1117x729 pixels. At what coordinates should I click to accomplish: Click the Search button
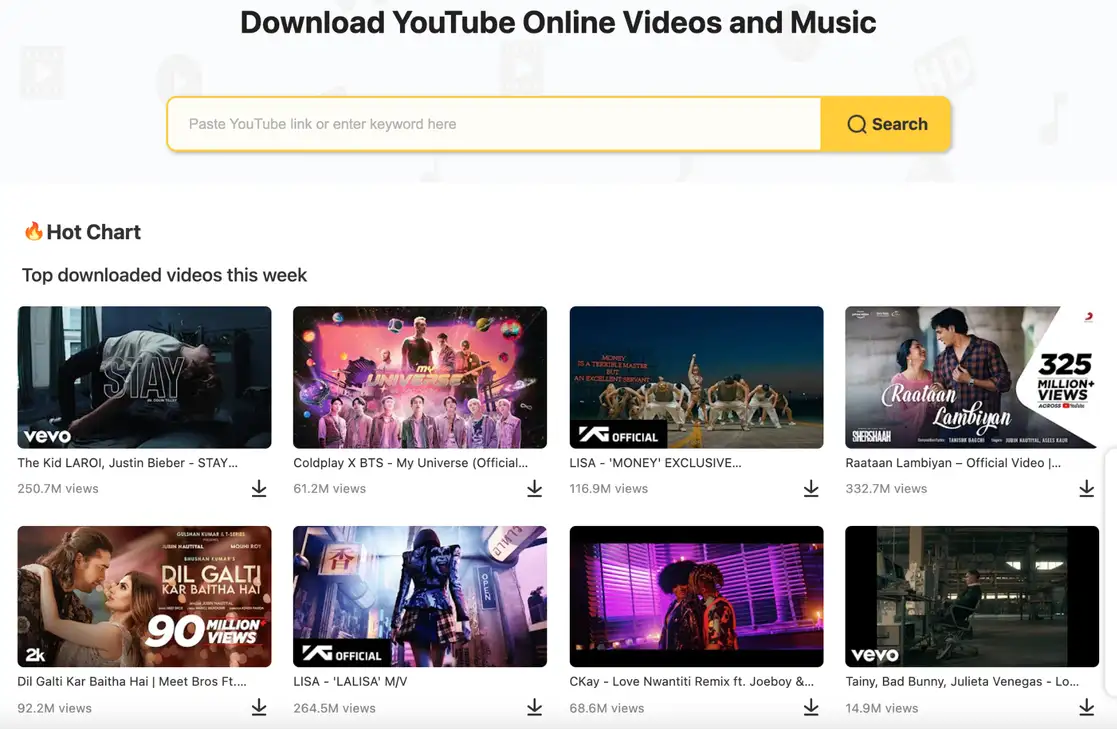886,124
